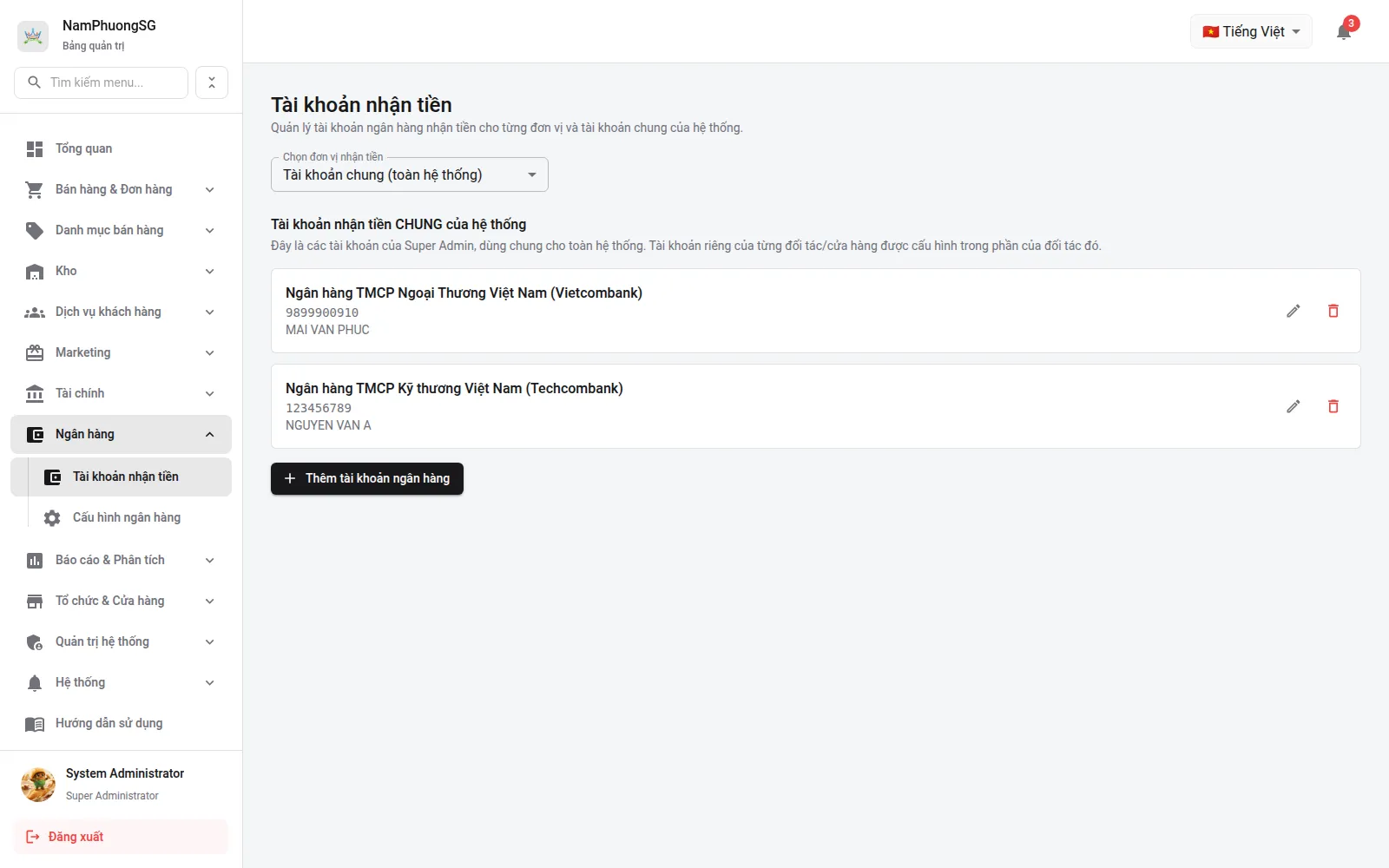Edit the Techcombank account with pencil icon
This screenshot has width=1389, height=868.
click(x=1293, y=406)
